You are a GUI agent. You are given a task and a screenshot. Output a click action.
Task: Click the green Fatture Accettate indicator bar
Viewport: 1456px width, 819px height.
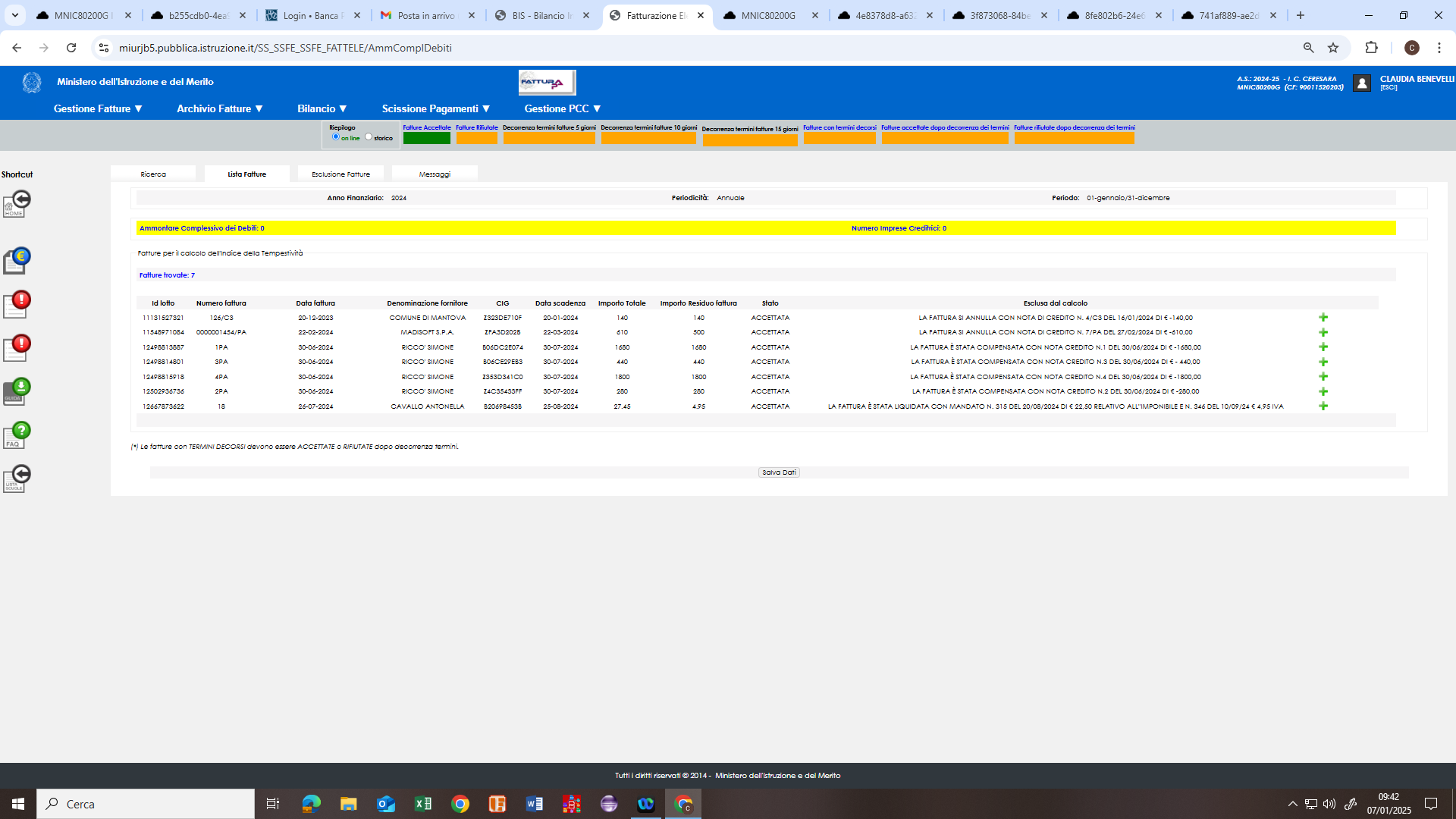tap(426, 138)
